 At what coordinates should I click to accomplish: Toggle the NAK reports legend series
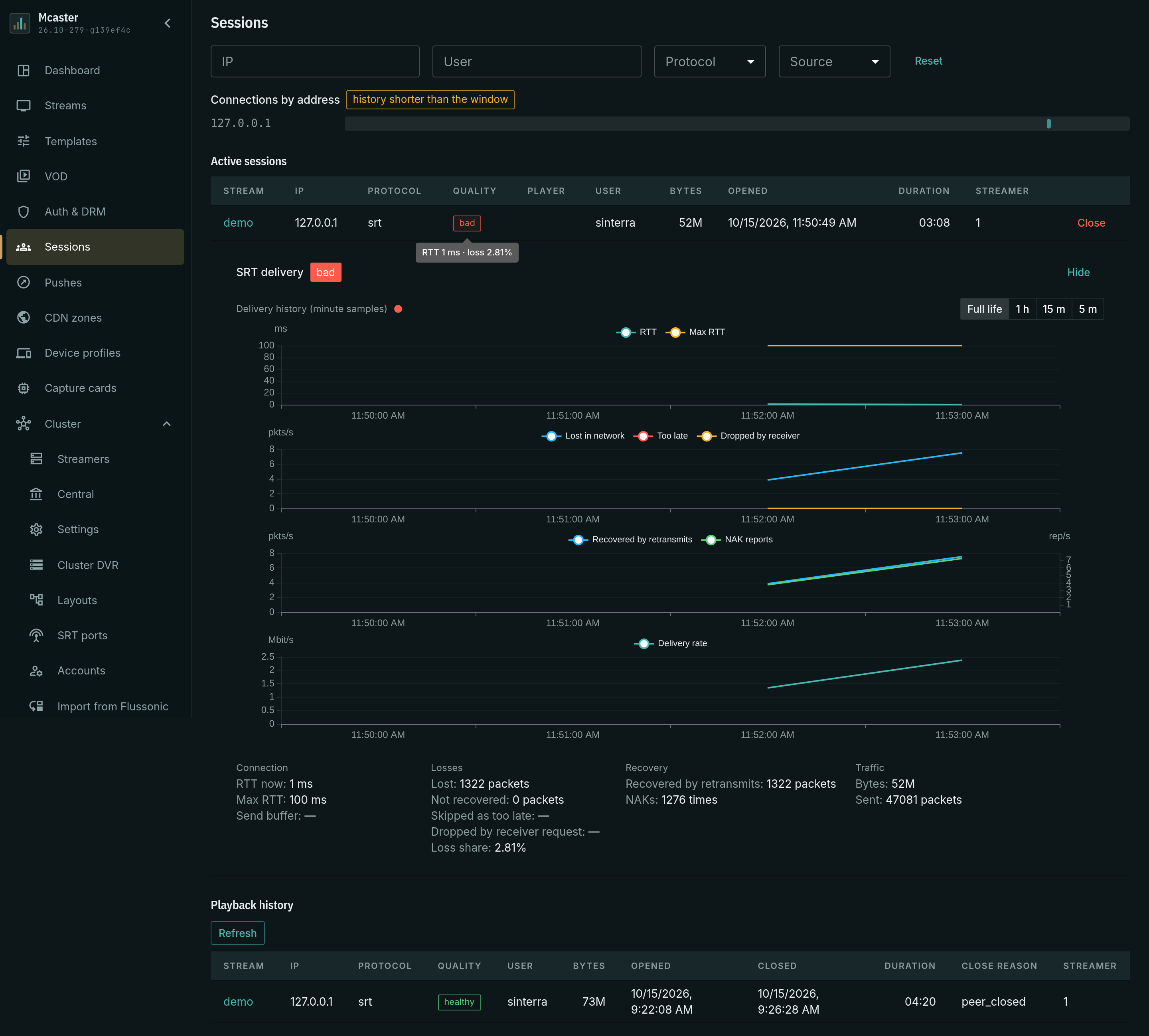(x=737, y=539)
